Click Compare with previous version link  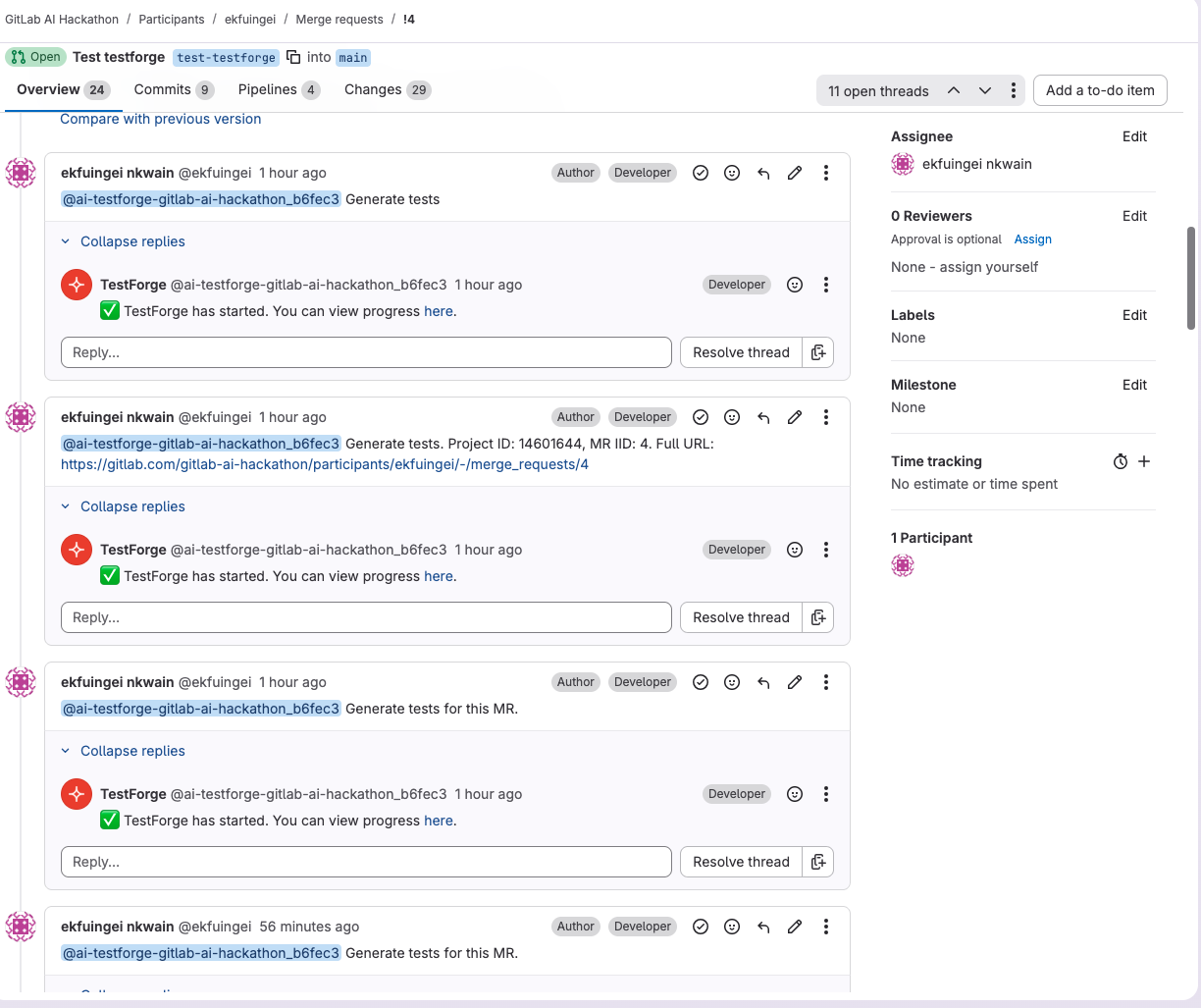(161, 119)
